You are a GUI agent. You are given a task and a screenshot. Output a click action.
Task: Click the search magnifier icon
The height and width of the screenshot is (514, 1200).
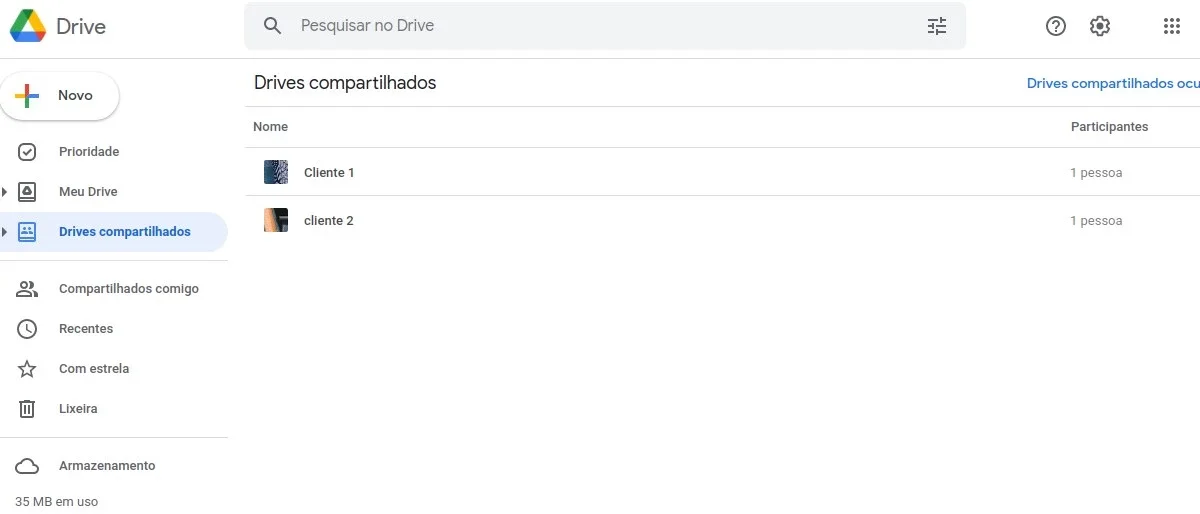pyautogui.click(x=272, y=26)
